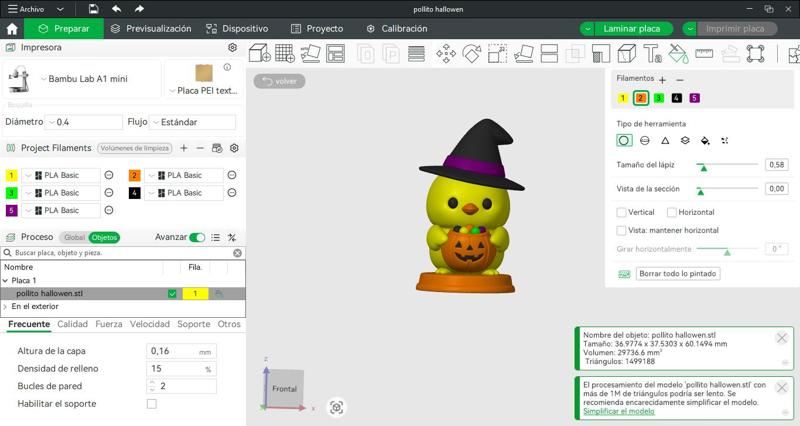800x426 pixels.
Task: Click the fit view icon beside the view cube
Action: pyautogui.click(x=336, y=407)
